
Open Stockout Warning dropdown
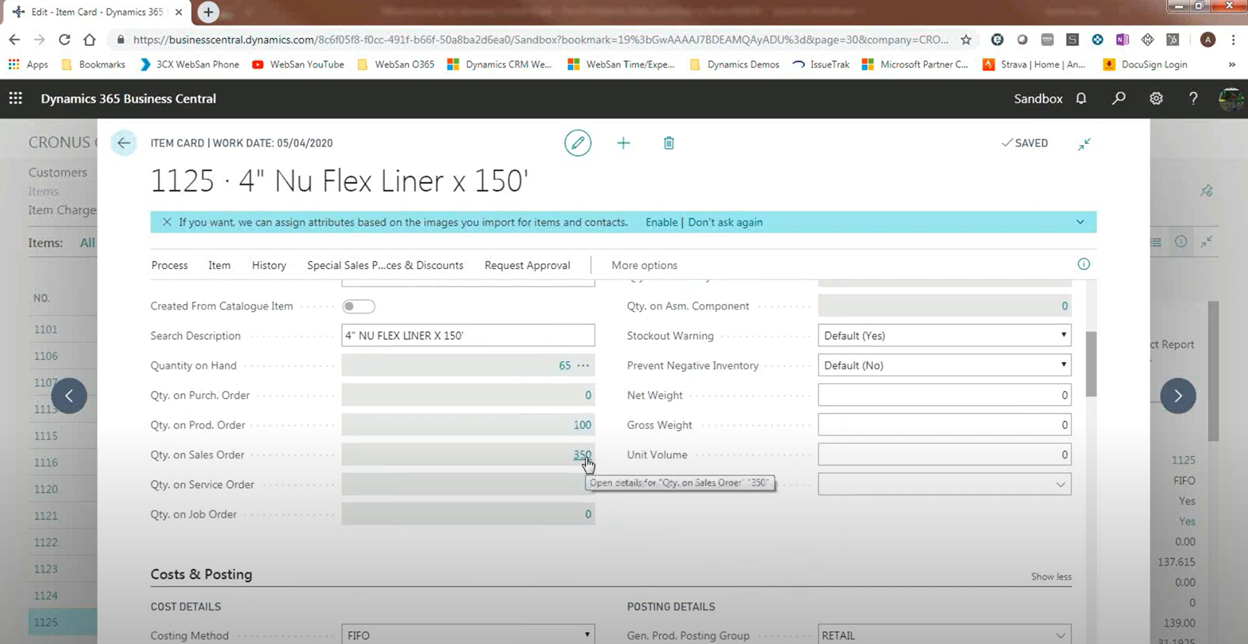click(x=944, y=335)
